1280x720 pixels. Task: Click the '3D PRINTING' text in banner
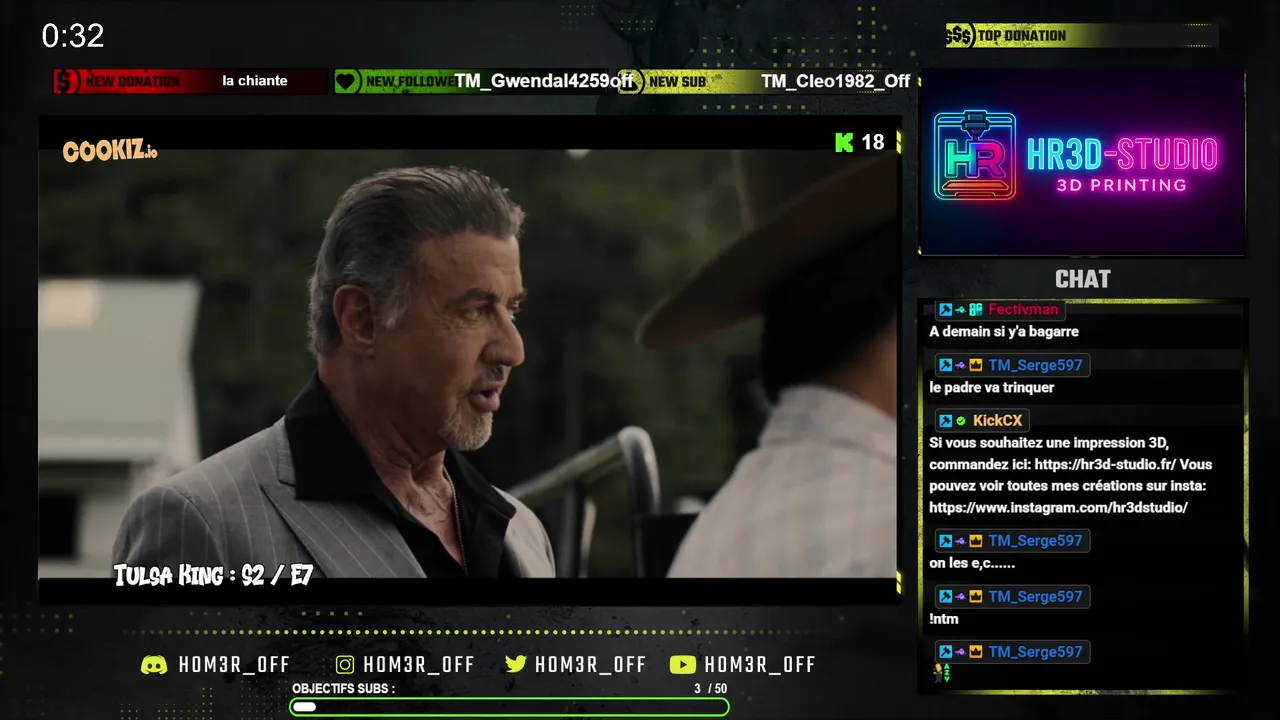point(1122,185)
